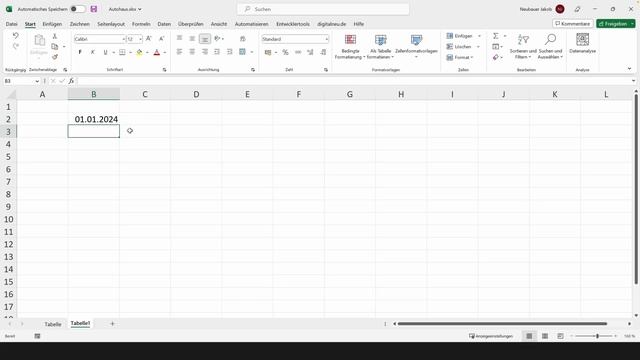
Task: Toggle center text horizontally
Action: pyautogui.click(x=192, y=52)
